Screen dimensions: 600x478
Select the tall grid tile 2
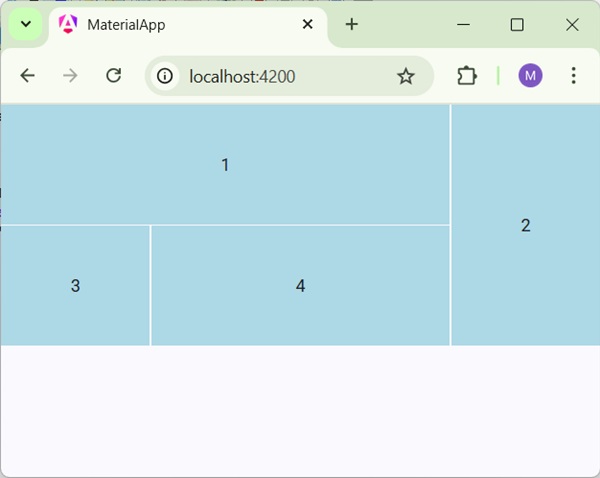pos(525,225)
